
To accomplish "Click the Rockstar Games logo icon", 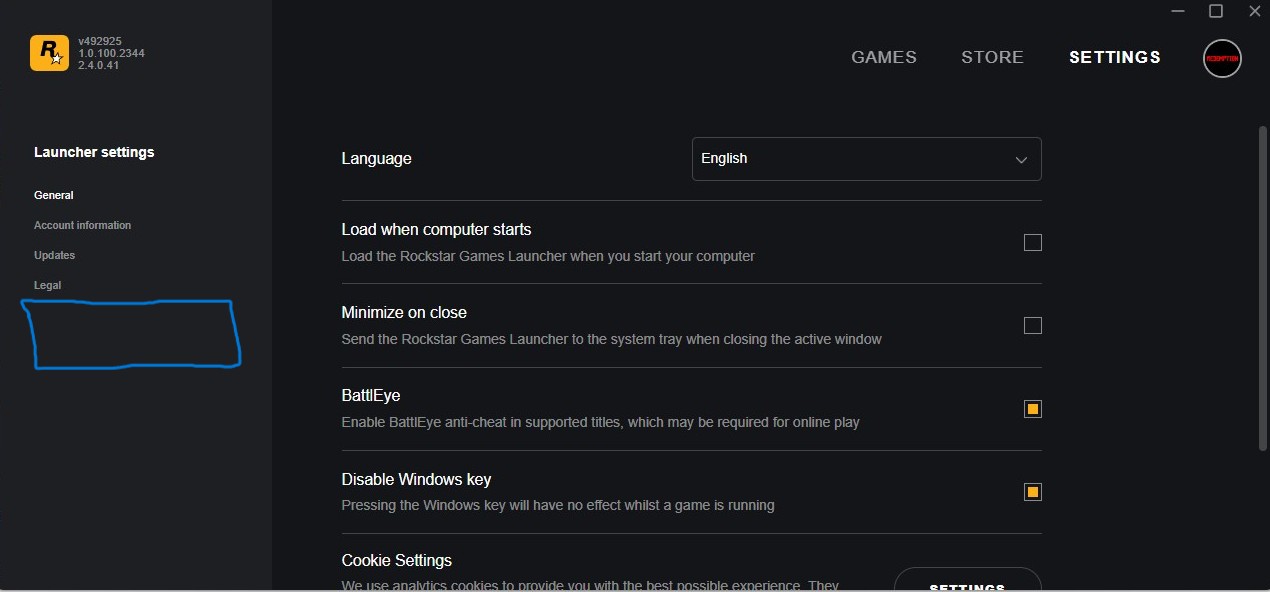I will (49, 53).
